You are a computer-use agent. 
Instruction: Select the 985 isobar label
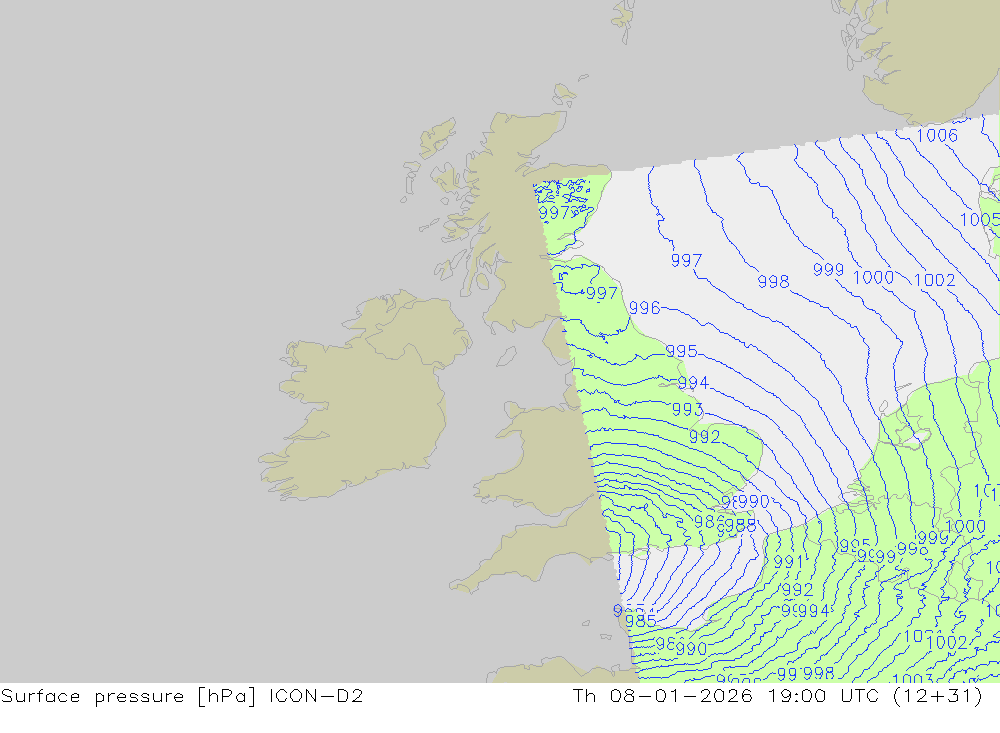click(x=640, y=620)
